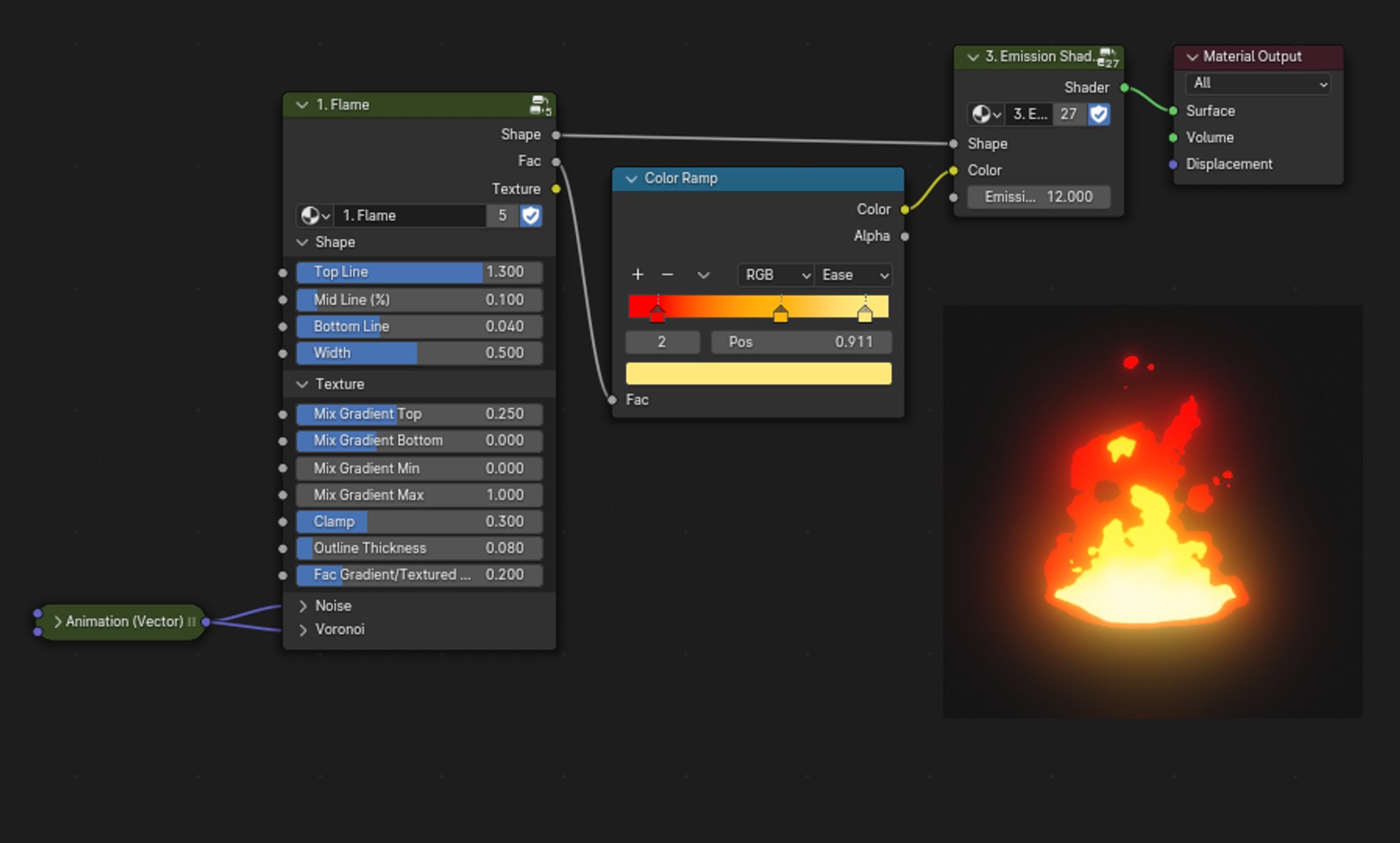Click the yellow color swatch in Color Ramp

coord(759,373)
